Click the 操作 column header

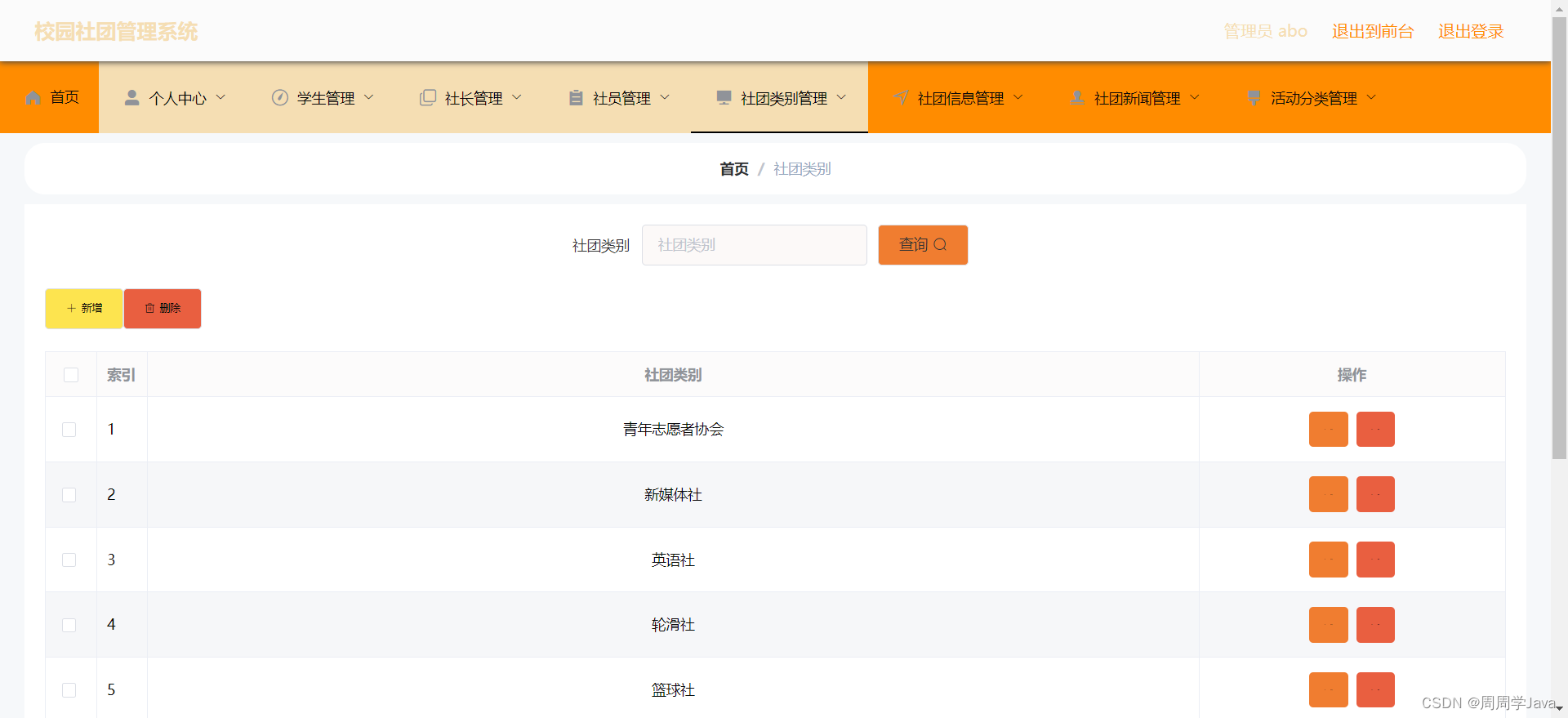(x=1352, y=375)
